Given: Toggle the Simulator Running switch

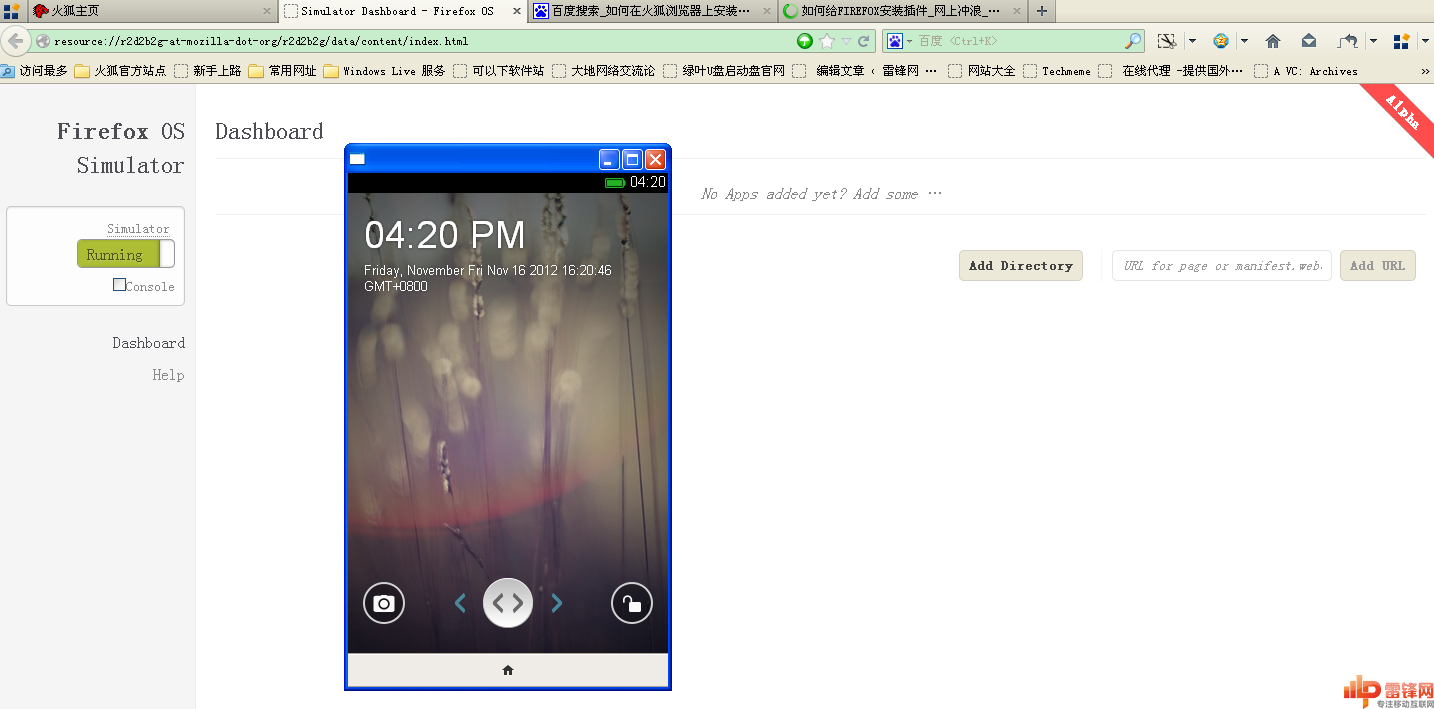Looking at the screenshot, I should [x=126, y=254].
